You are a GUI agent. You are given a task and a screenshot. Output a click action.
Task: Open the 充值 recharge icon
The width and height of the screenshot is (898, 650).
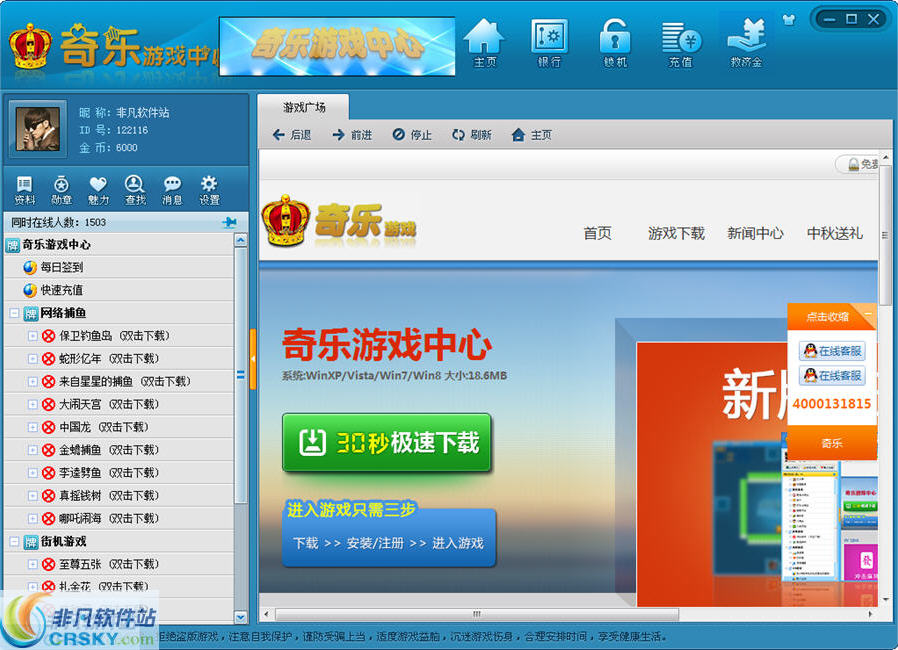[x=681, y=44]
